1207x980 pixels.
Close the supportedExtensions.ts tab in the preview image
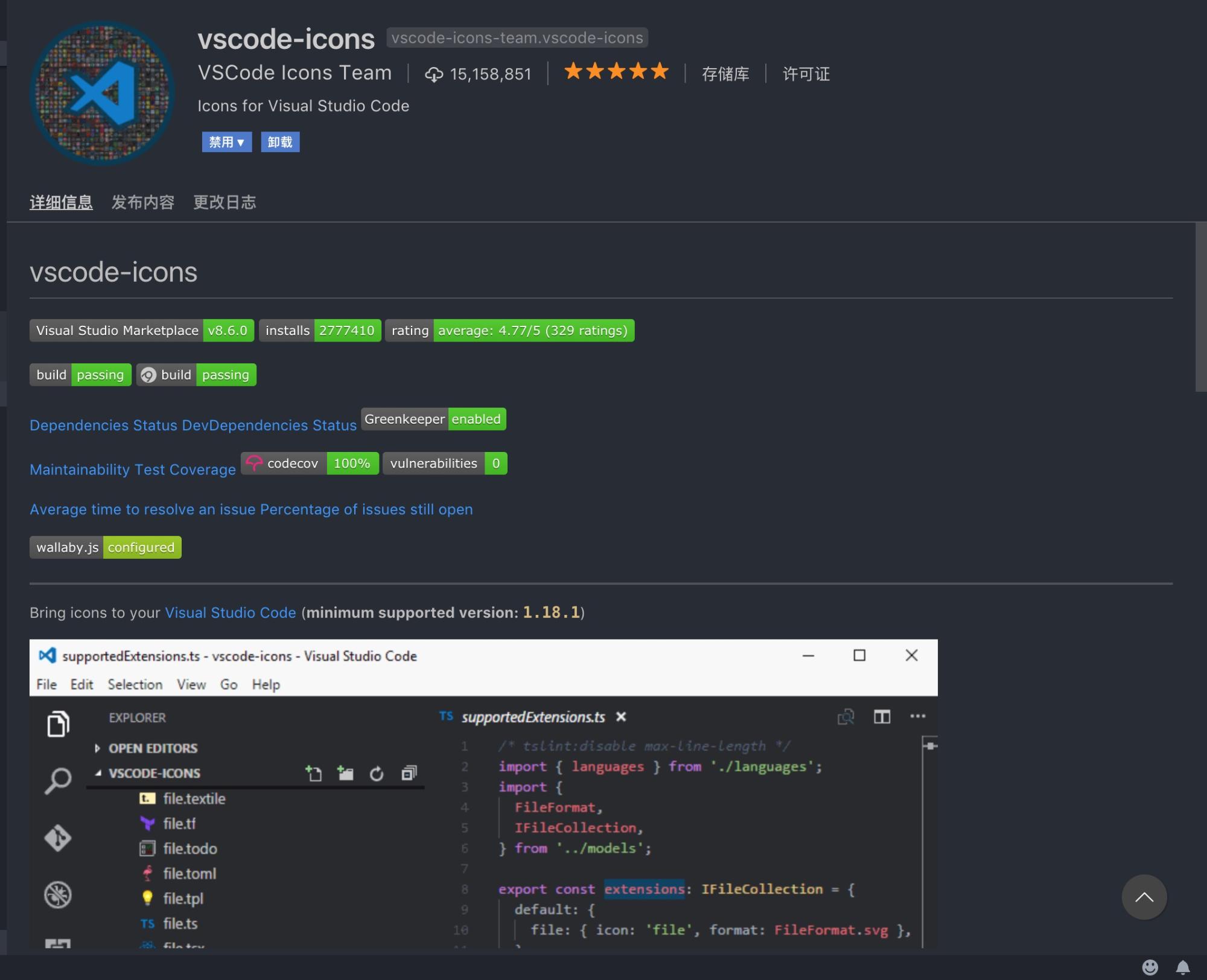621,716
